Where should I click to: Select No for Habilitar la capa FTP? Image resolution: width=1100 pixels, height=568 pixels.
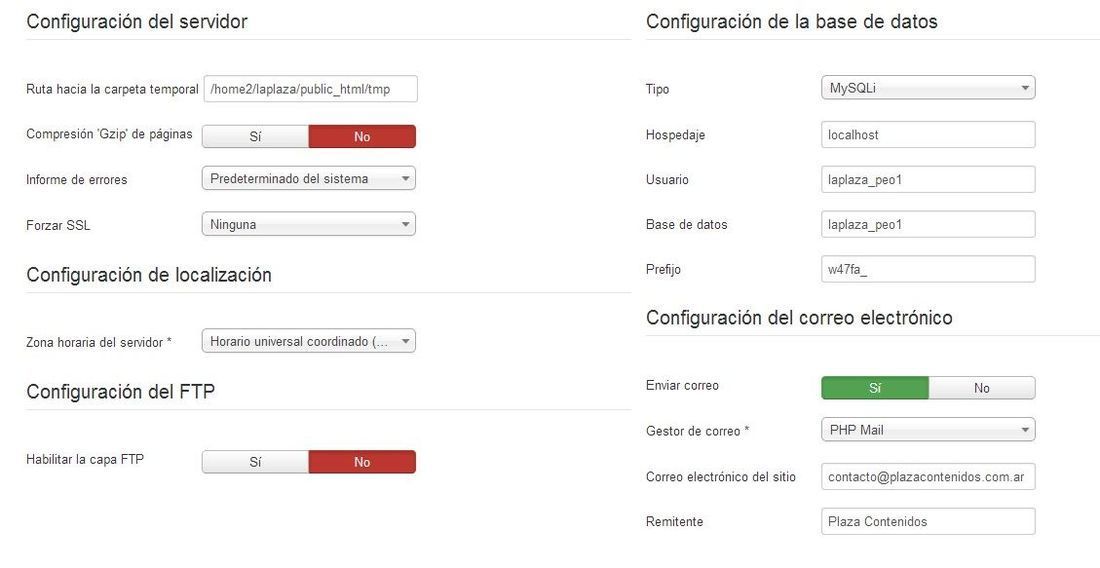pos(362,462)
